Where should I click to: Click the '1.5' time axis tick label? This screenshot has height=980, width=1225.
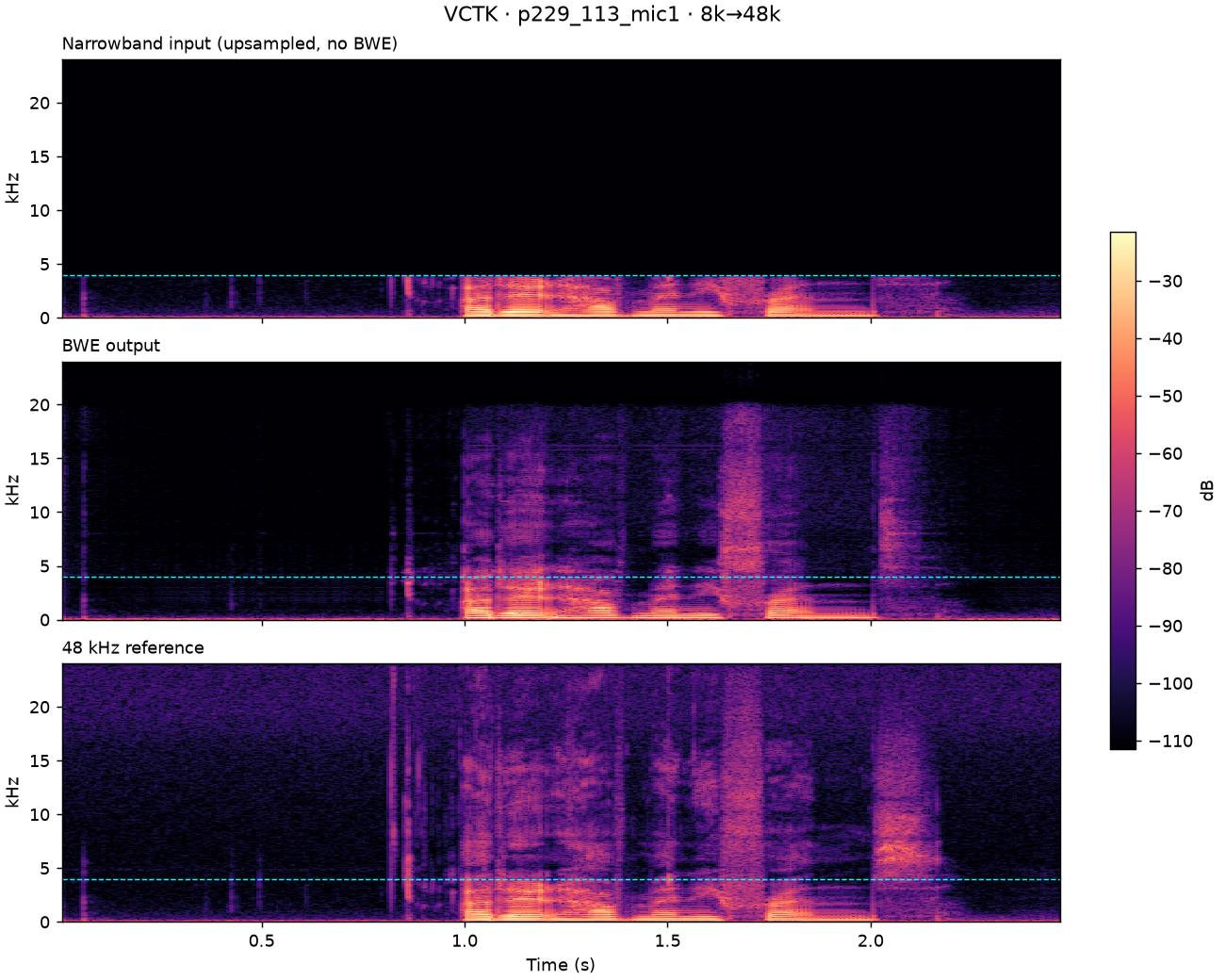pyautogui.click(x=668, y=941)
